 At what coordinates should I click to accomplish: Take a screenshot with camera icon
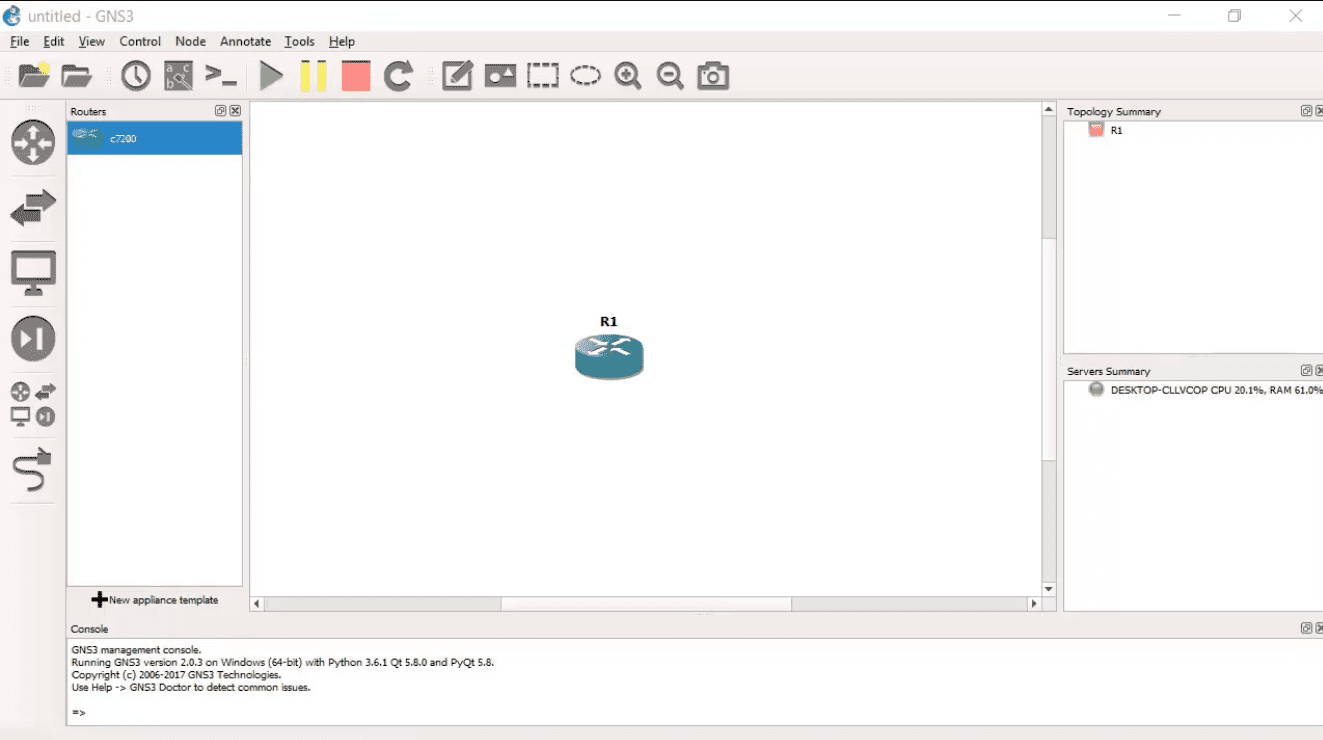713,75
